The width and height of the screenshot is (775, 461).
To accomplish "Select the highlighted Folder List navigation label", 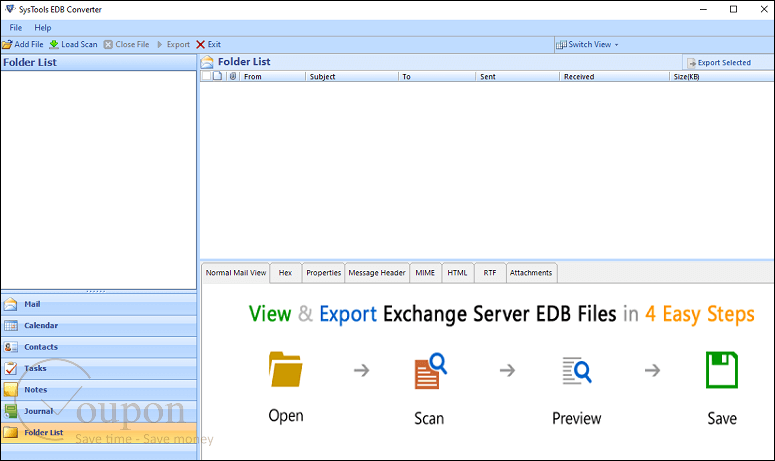I will [x=43, y=432].
